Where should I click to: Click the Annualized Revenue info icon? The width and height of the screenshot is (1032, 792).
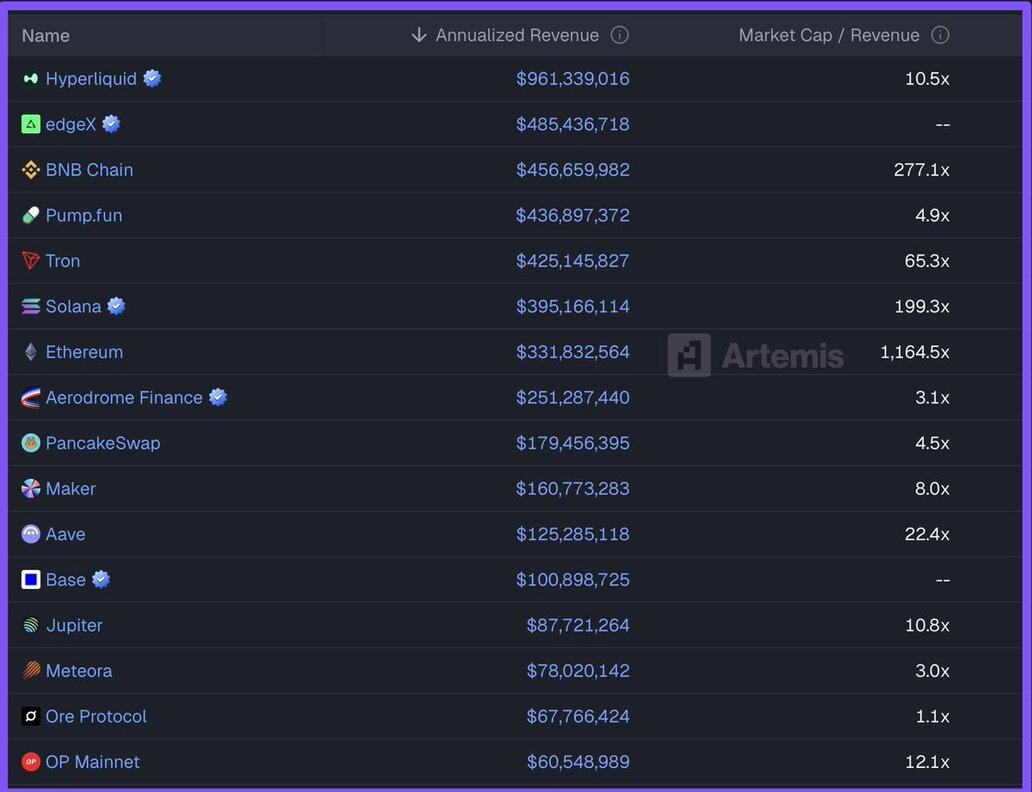click(620, 35)
